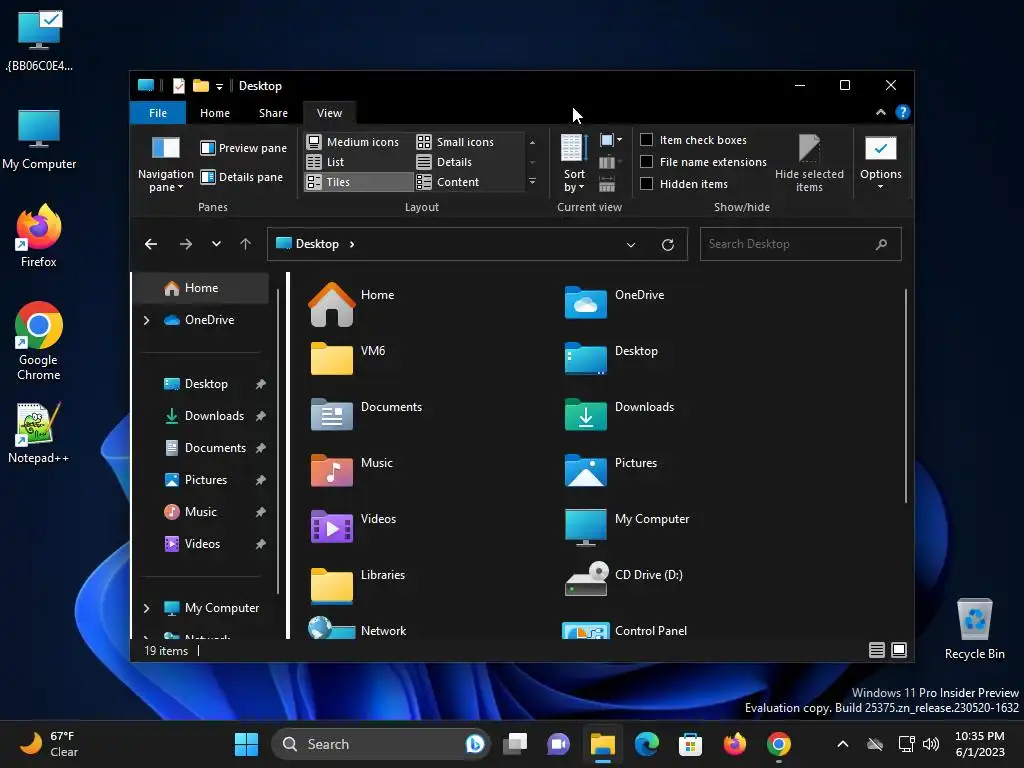Go back with the back arrow
This screenshot has height=768, width=1024.
tap(151, 244)
